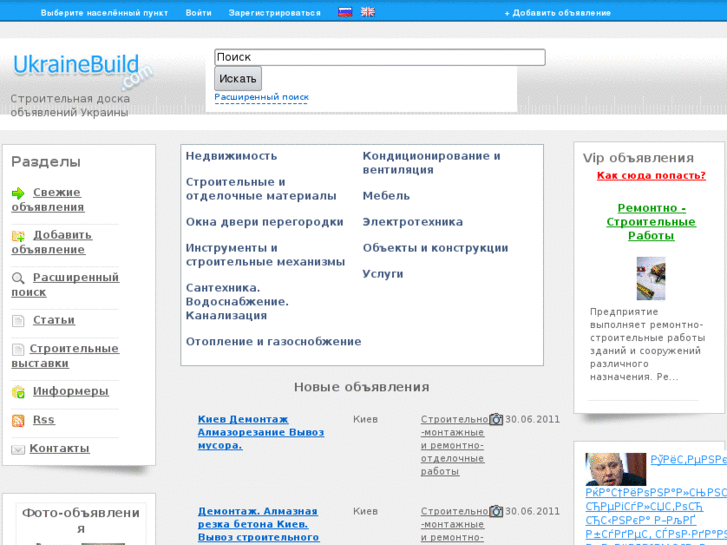Open Инструменты и строительные механизмы category

click(x=266, y=255)
